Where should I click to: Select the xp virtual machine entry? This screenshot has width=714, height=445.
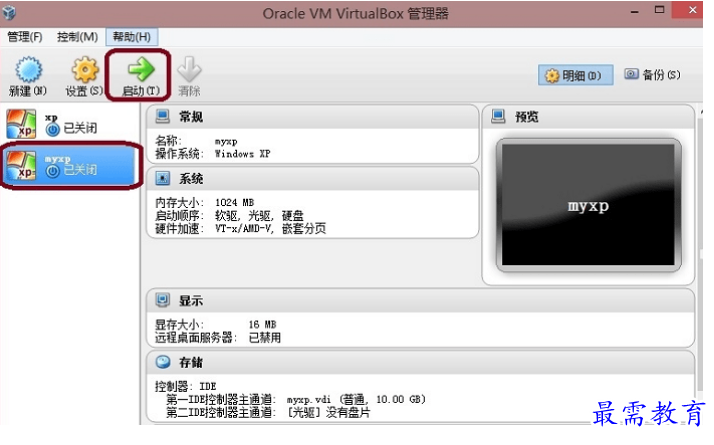click(71, 124)
